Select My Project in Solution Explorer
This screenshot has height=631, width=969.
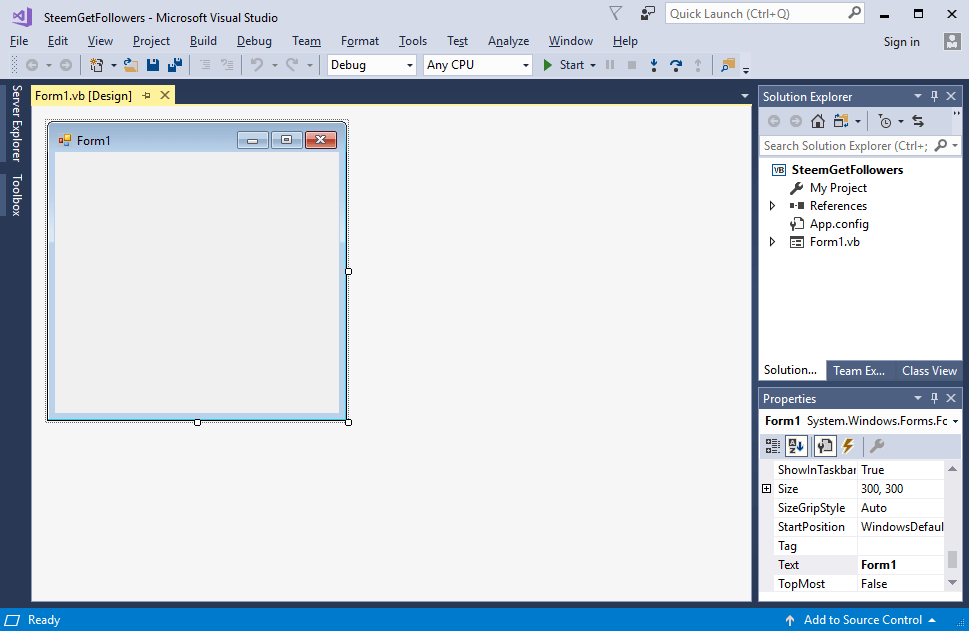click(838, 188)
